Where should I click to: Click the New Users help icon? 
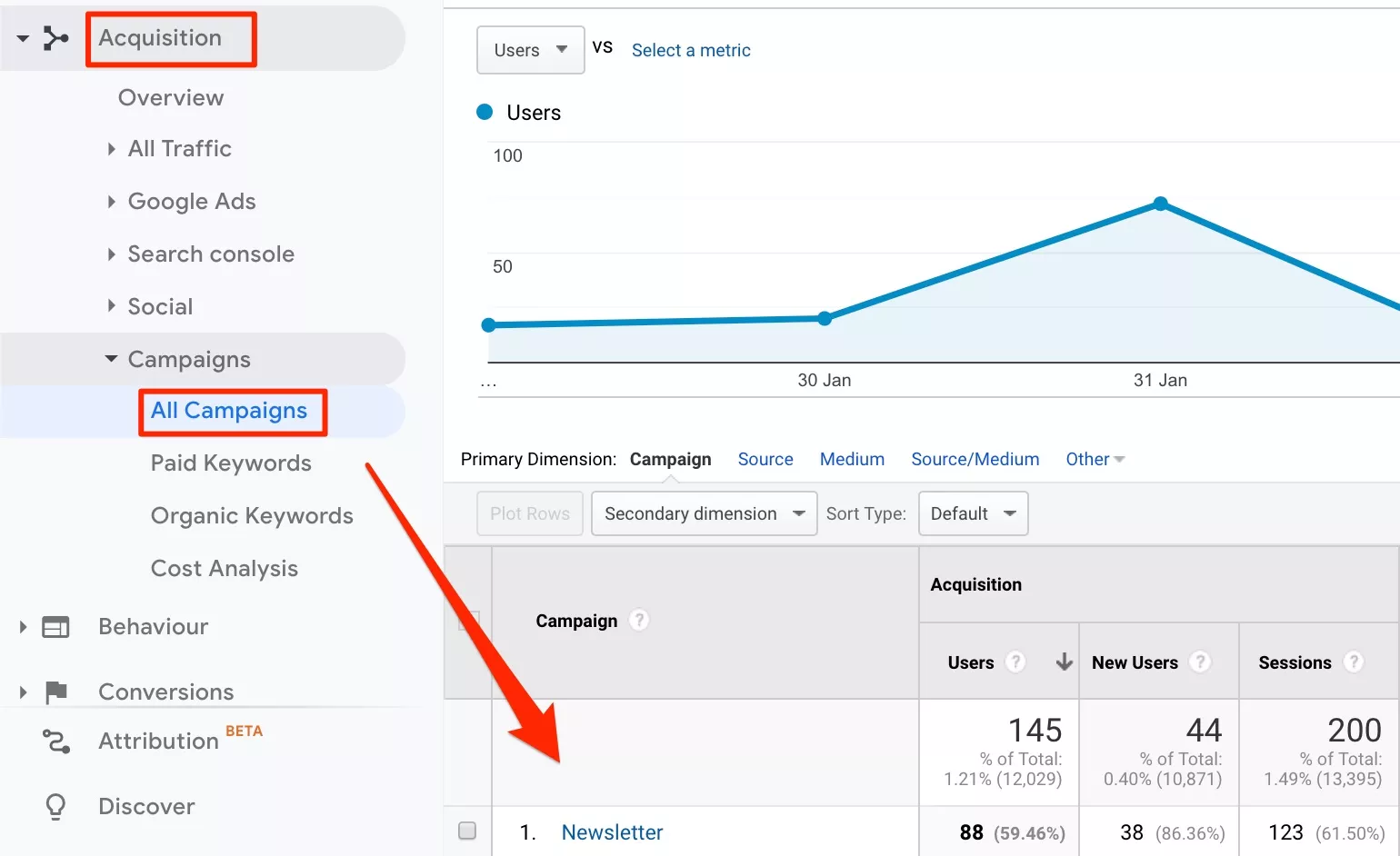click(x=1201, y=662)
